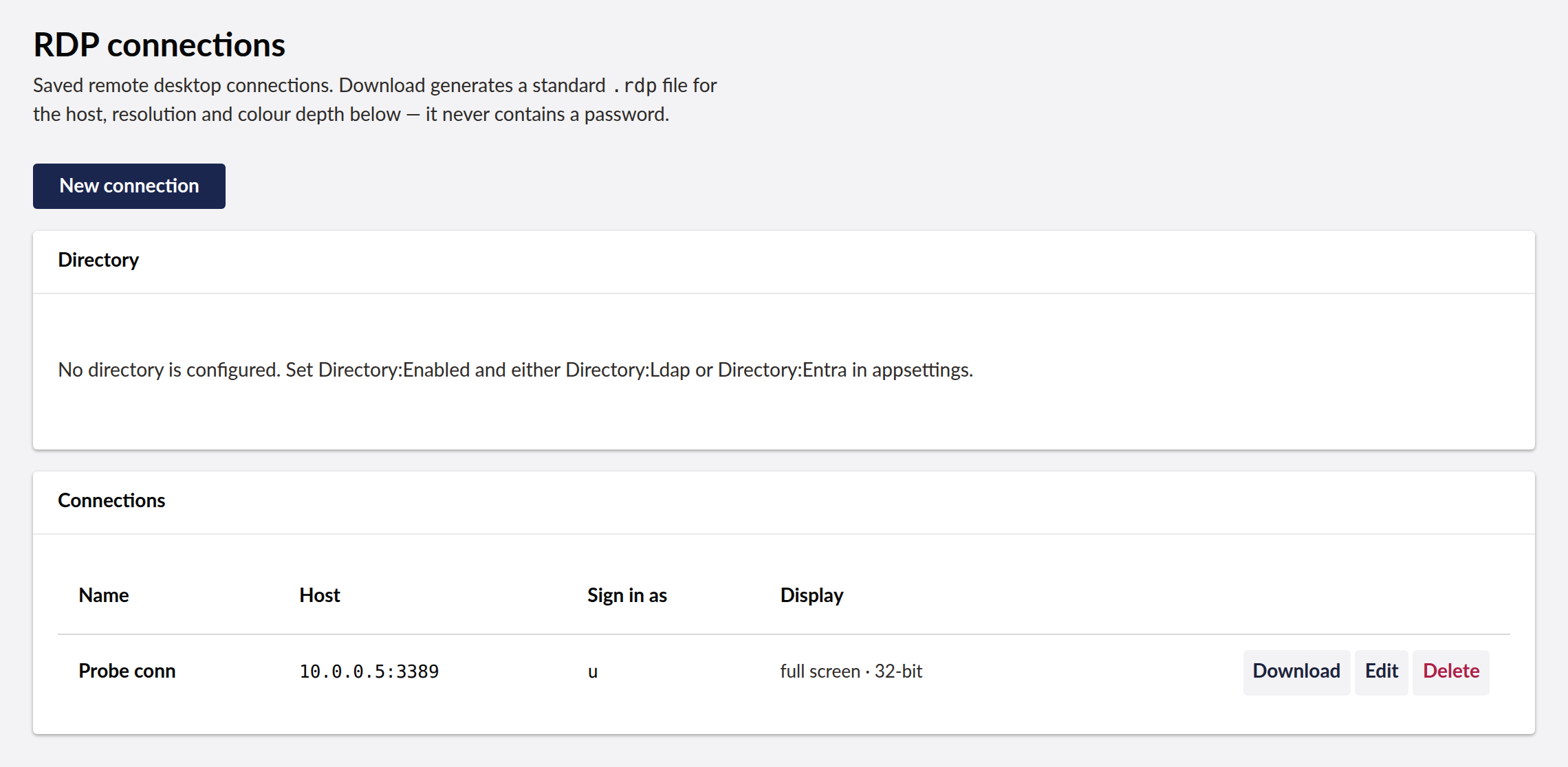
Task: Click the Display column header
Action: tap(812, 595)
